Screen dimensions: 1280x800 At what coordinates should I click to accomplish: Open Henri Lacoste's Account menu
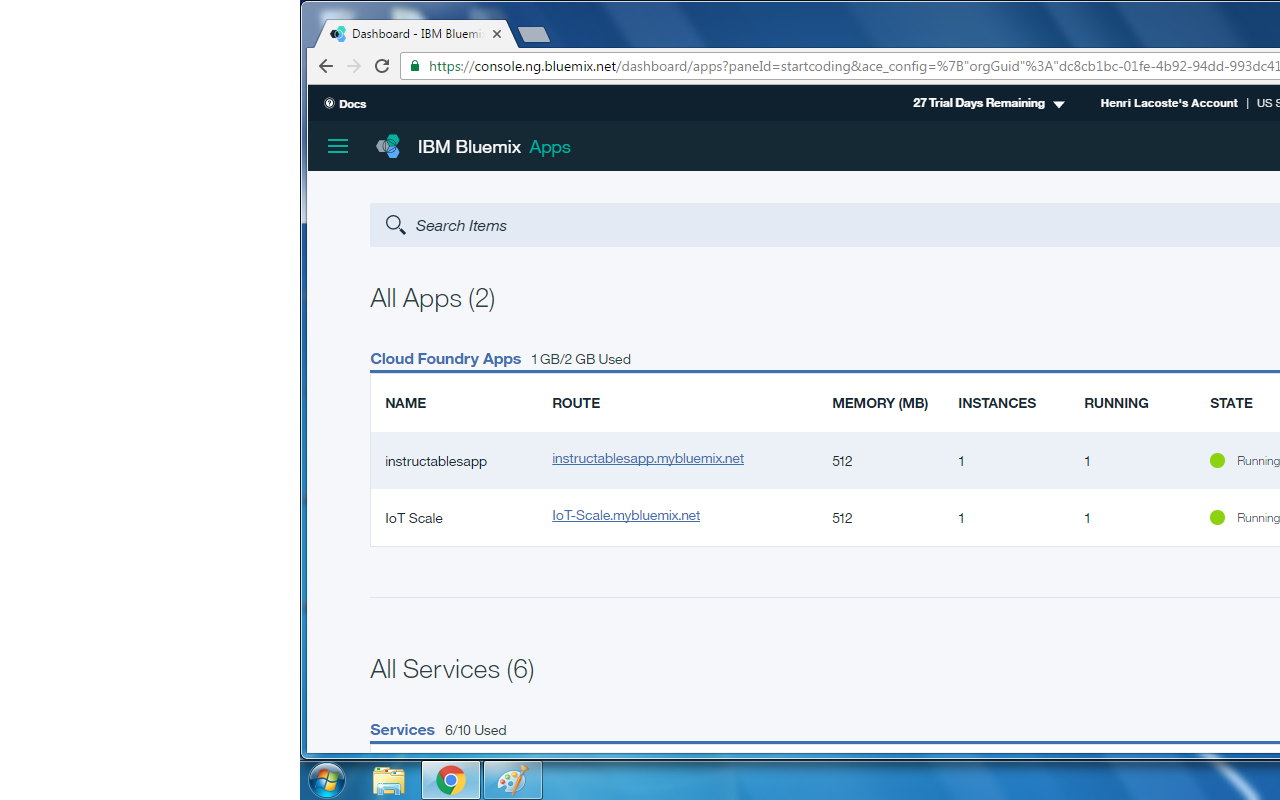click(x=1169, y=103)
